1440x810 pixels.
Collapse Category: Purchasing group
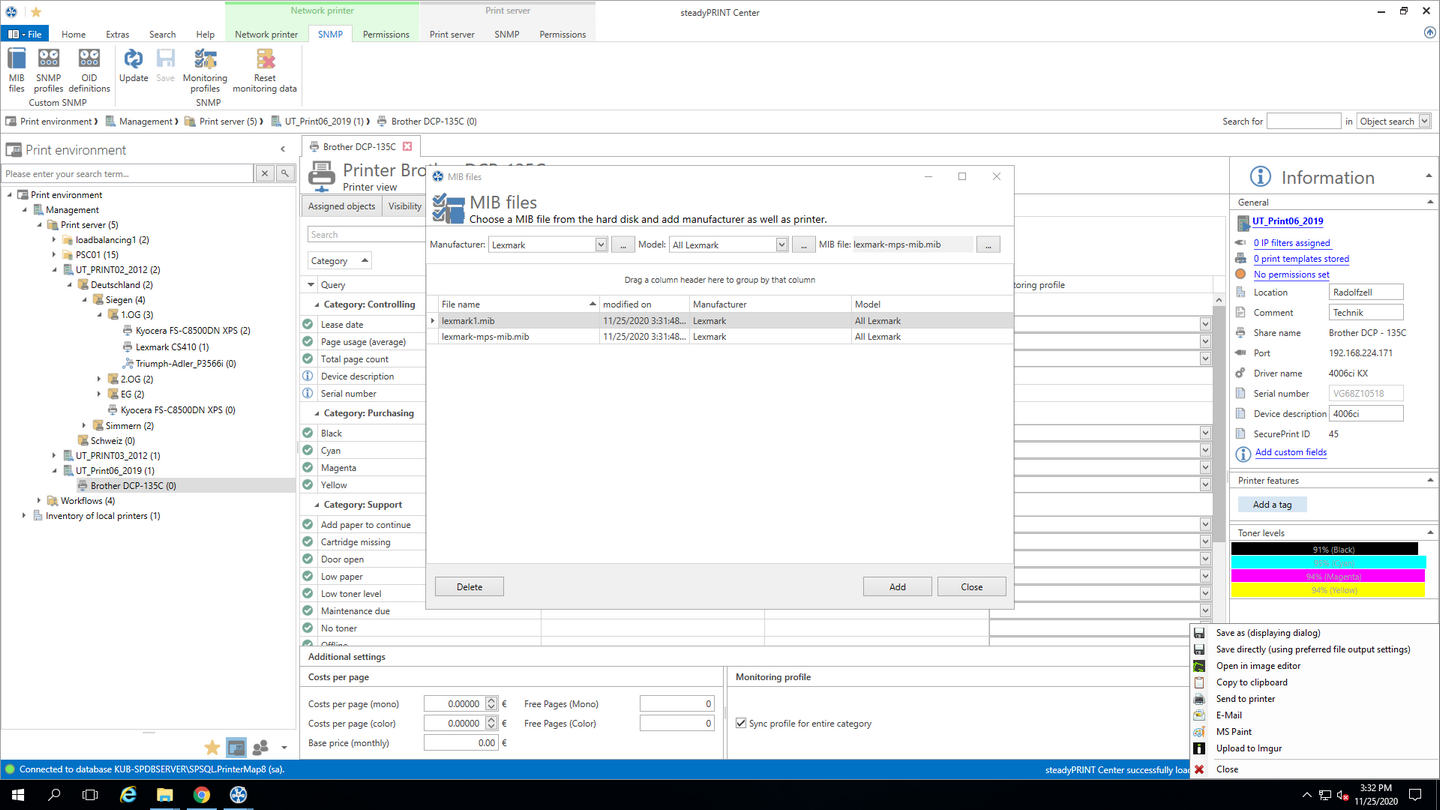click(318, 413)
